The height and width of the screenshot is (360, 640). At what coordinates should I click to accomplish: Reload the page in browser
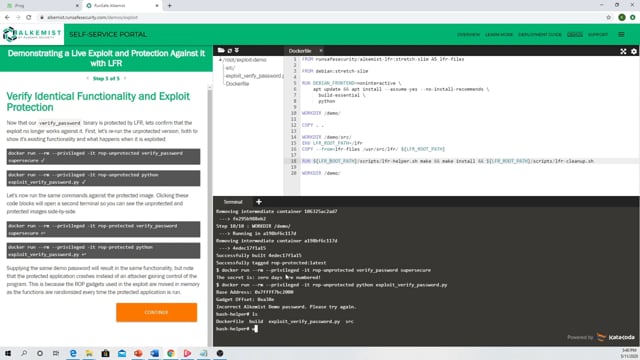(29, 17)
